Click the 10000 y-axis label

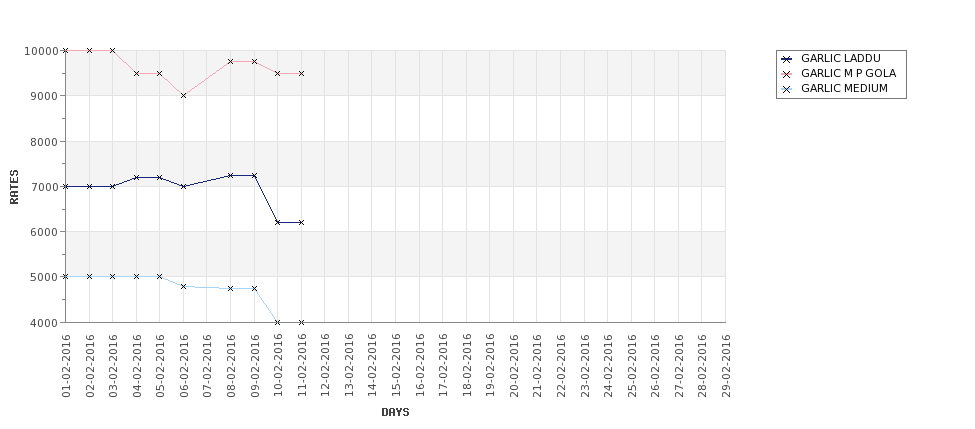click(41, 51)
